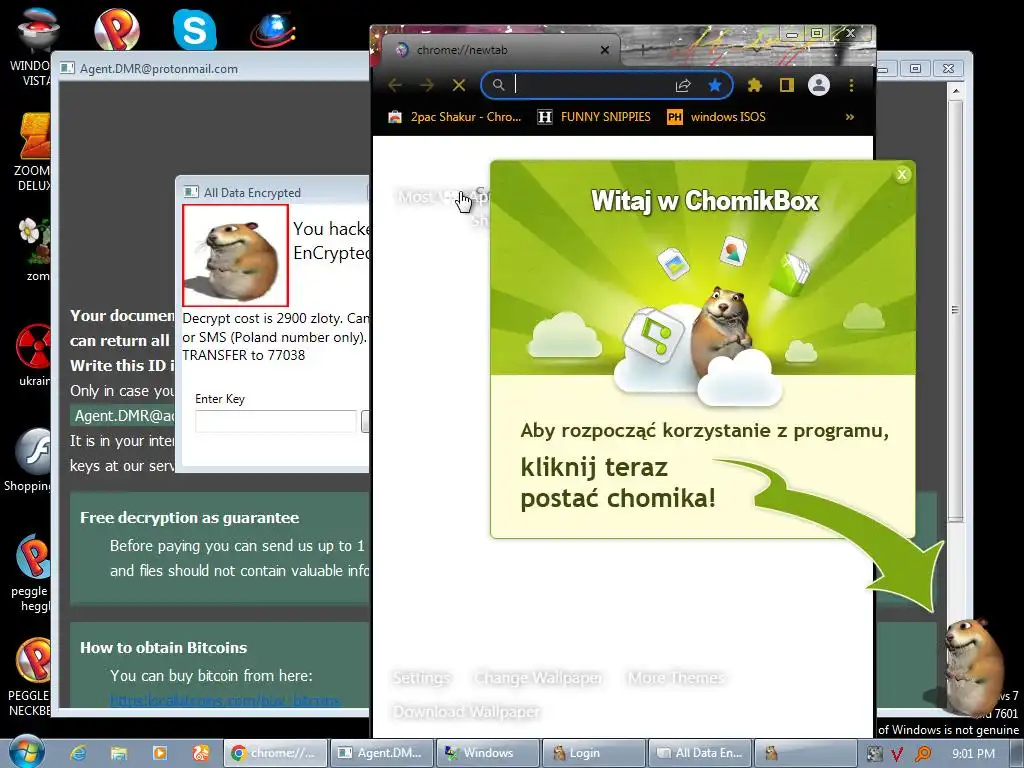The image size is (1024, 768).
Task: Close the Witaj w ChomikBox popup
Action: tap(902, 174)
